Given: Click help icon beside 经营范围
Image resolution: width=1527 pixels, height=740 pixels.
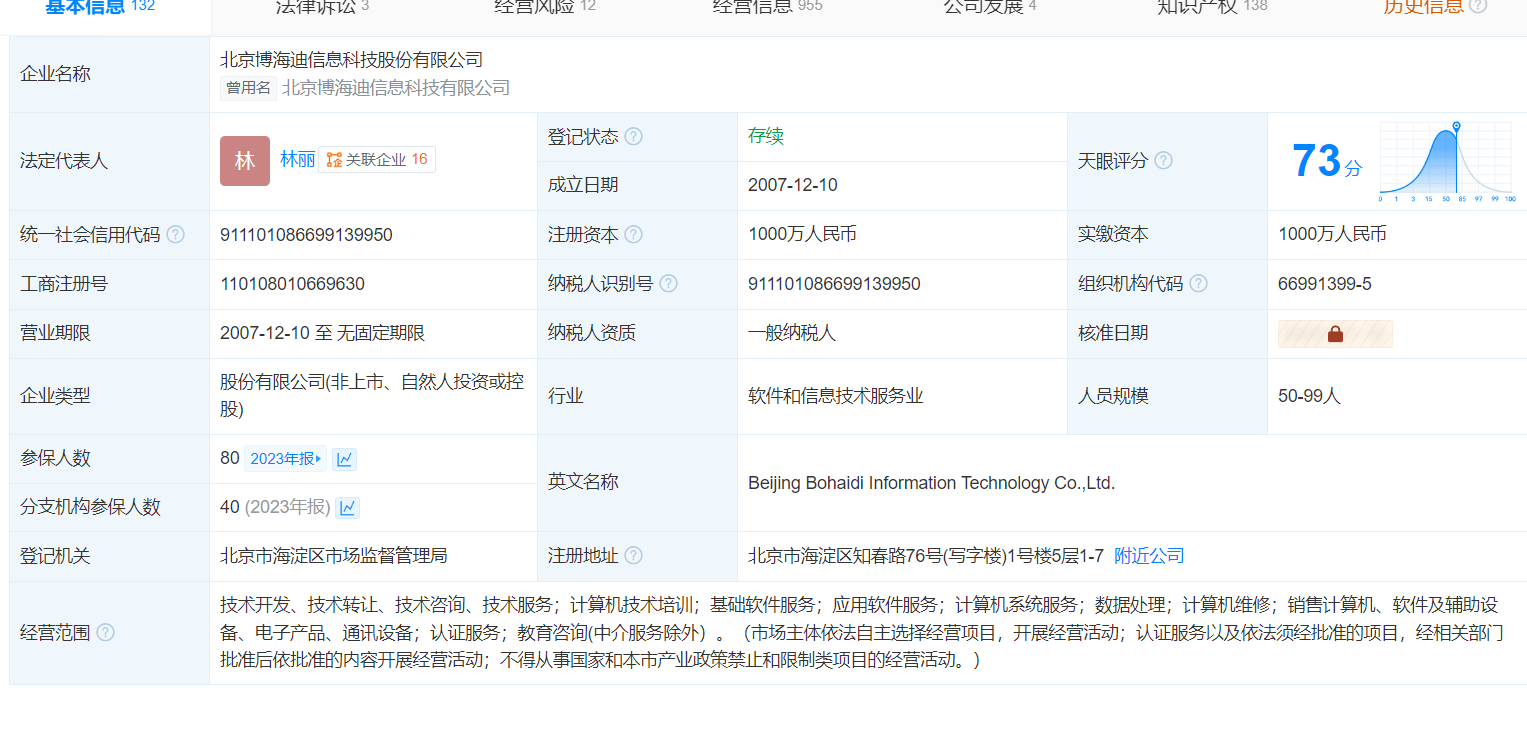Looking at the screenshot, I should pyautogui.click(x=105, y=633).
